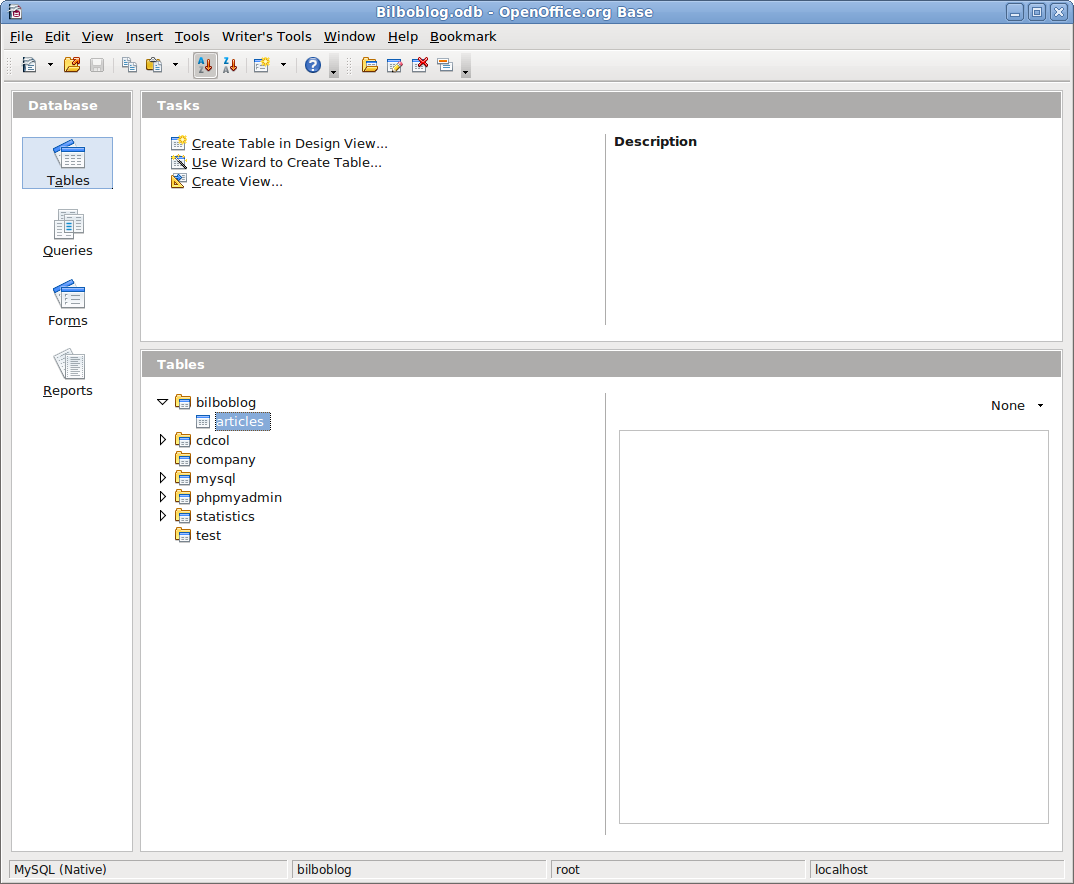Select Tables in Database pane

68,163
